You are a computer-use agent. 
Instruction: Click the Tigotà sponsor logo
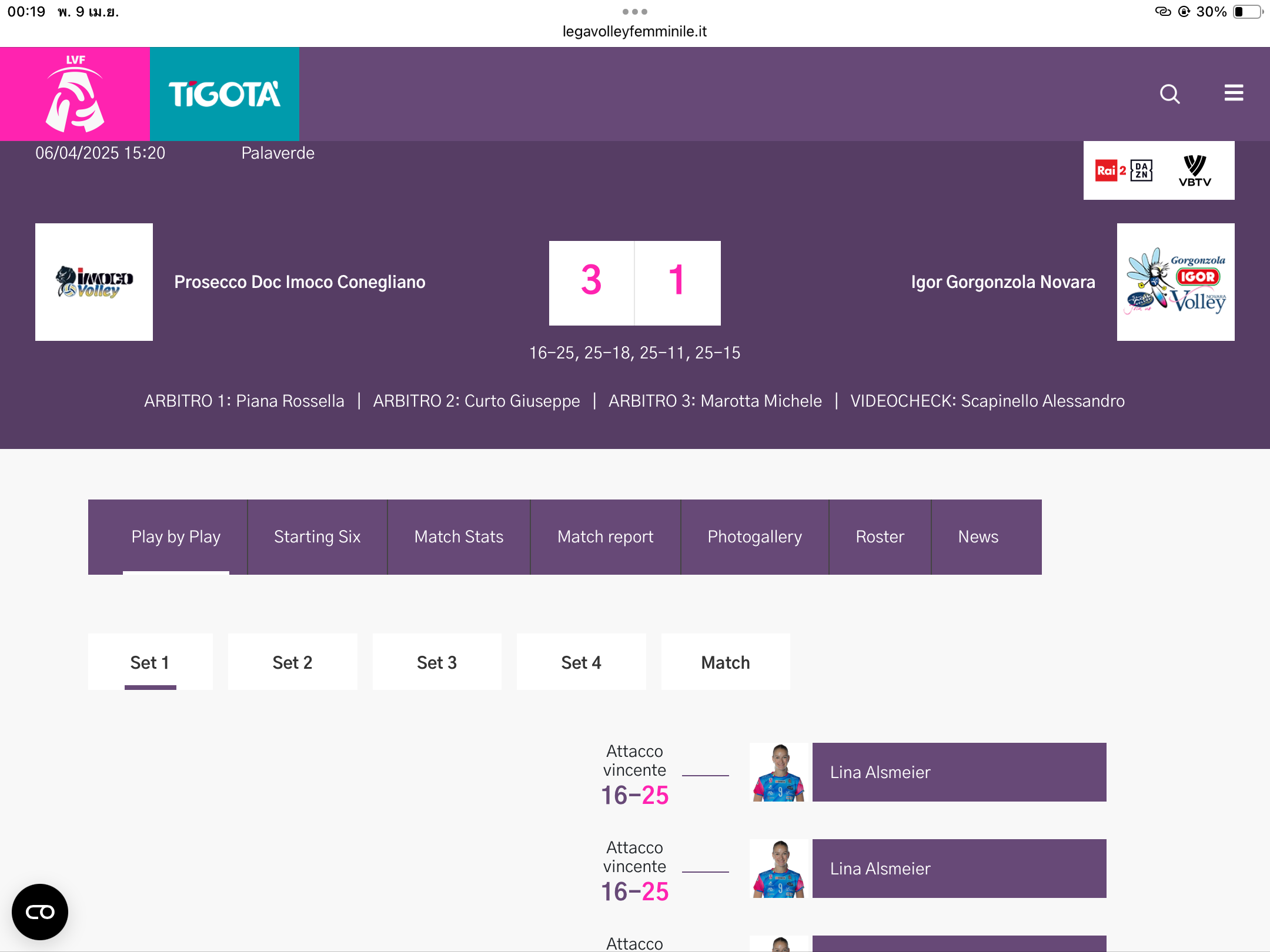click(225, 94)
